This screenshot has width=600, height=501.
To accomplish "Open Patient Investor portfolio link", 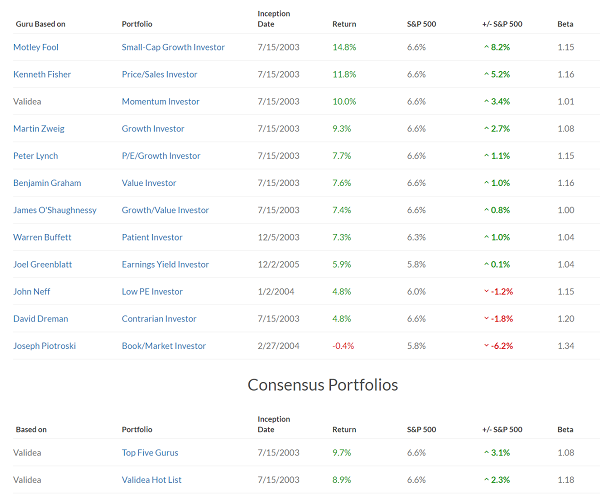I will [152, 237].
